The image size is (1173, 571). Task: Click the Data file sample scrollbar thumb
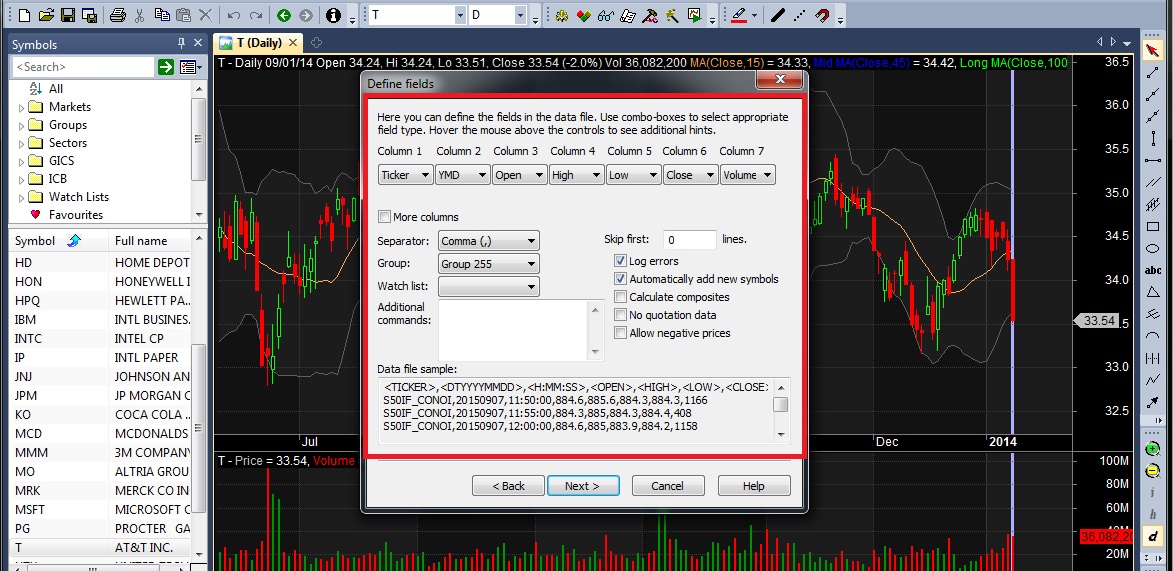[780, 405]
